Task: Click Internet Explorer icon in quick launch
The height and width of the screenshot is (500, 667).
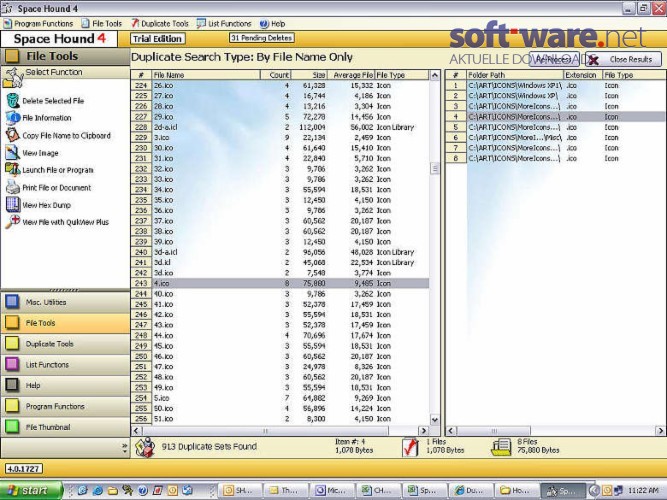Action: point(97,490)
